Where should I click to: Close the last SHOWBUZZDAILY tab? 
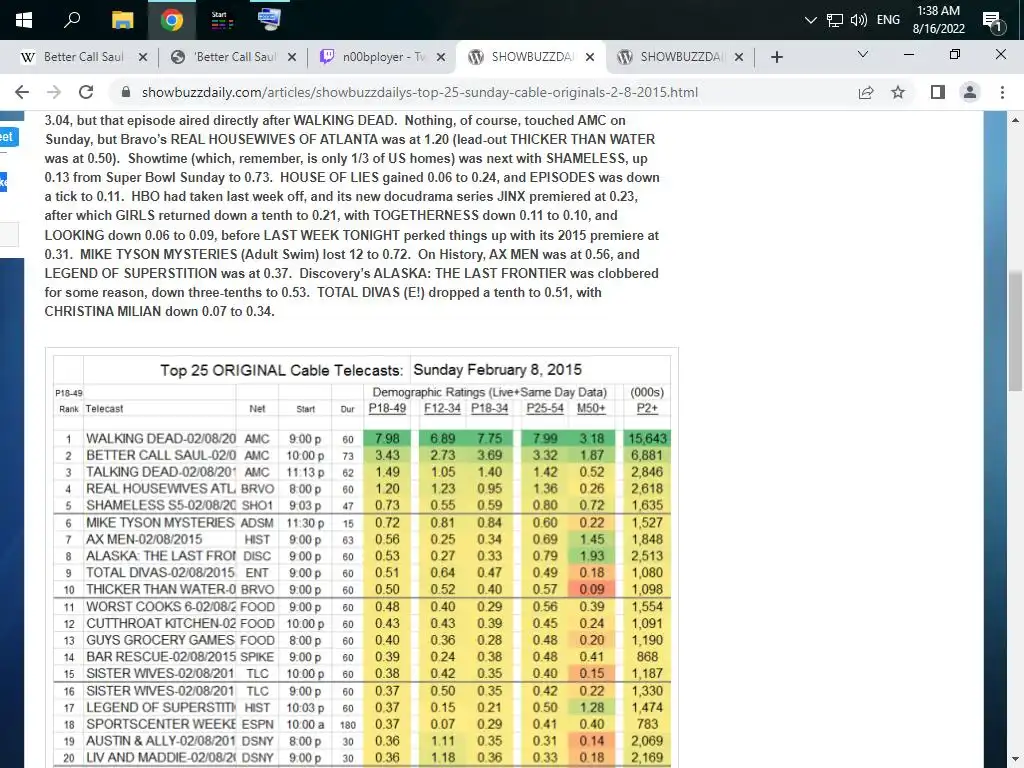point(739,57)
